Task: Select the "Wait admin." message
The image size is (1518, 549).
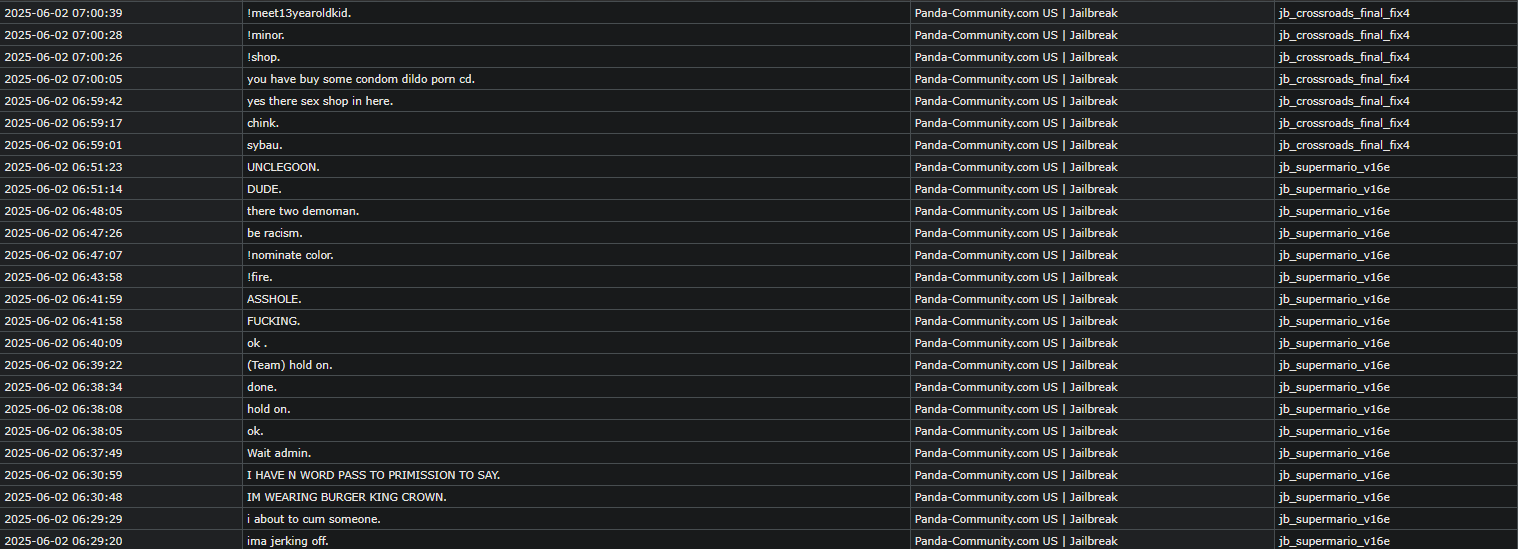Action: click(279, 453)
